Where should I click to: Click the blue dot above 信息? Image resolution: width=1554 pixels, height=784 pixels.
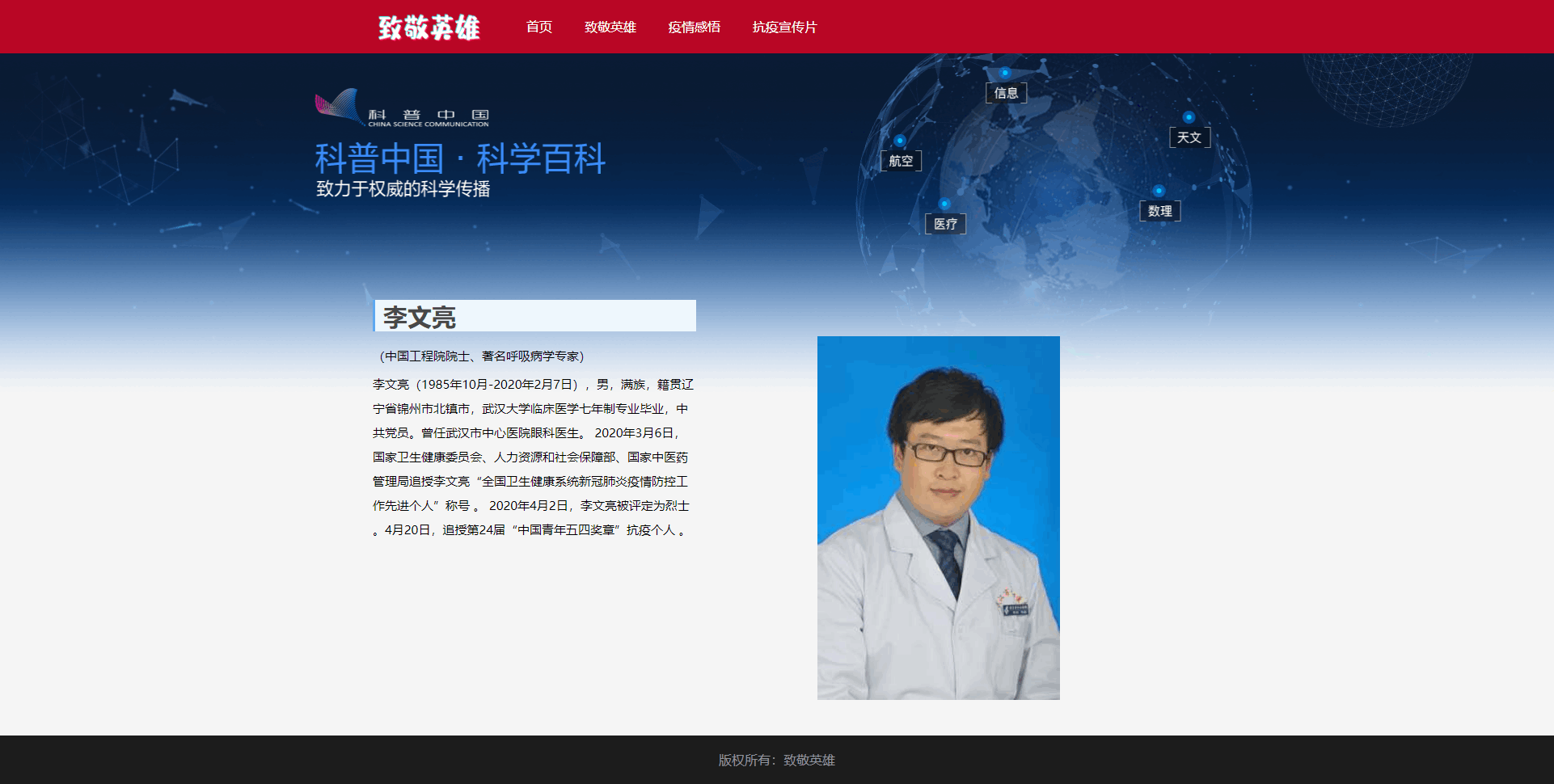(x=1005, y=73)
